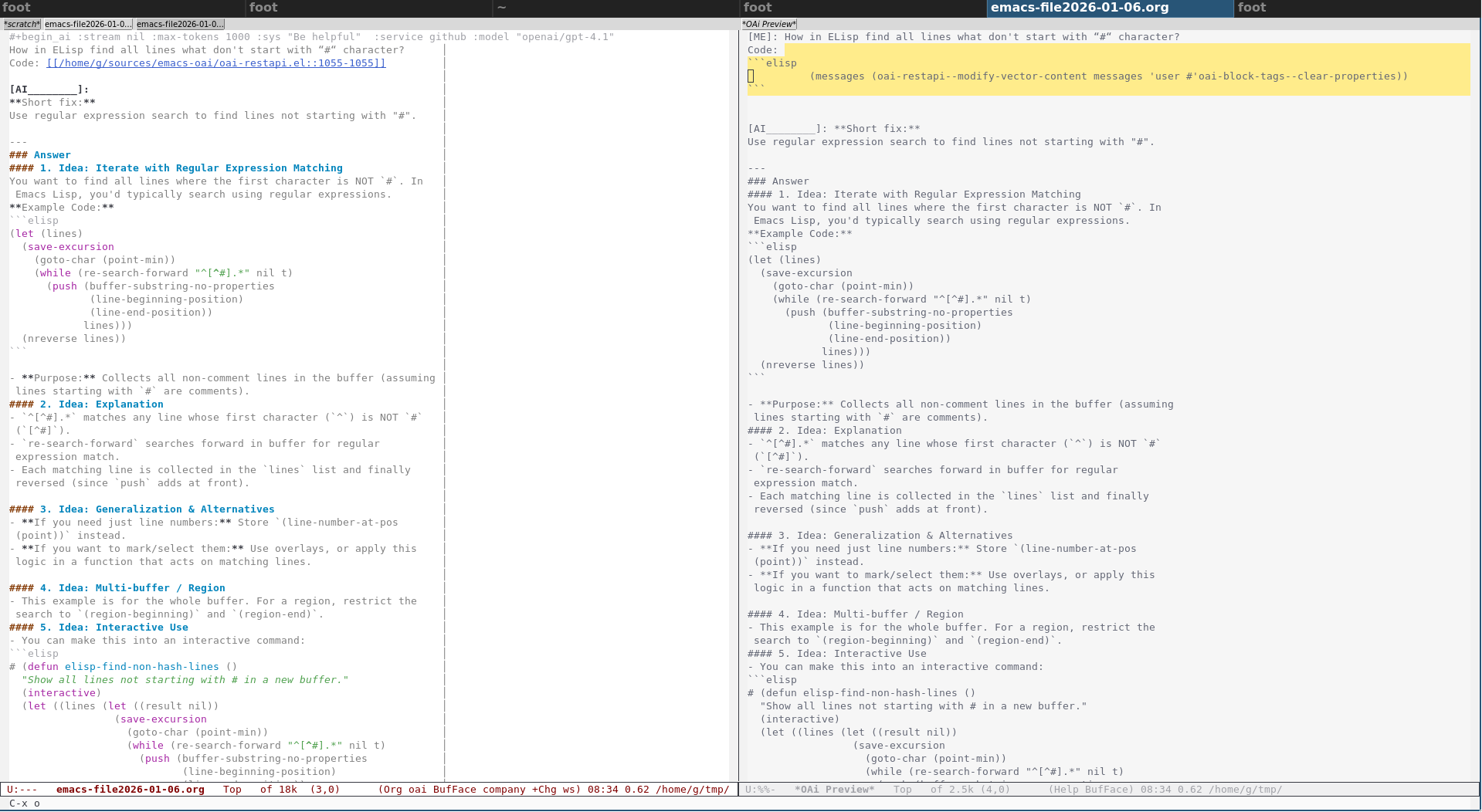Click "/home/g/tmp/" in left mode line
1482x812 pixels.
point(693,790)
